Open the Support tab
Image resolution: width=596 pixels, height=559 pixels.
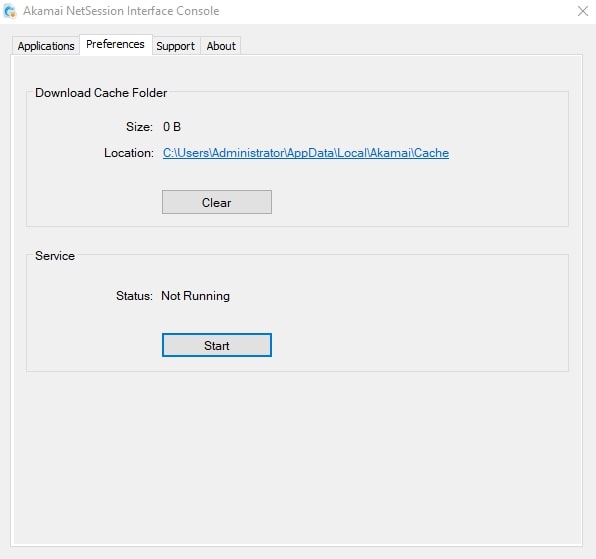[176, 46]
